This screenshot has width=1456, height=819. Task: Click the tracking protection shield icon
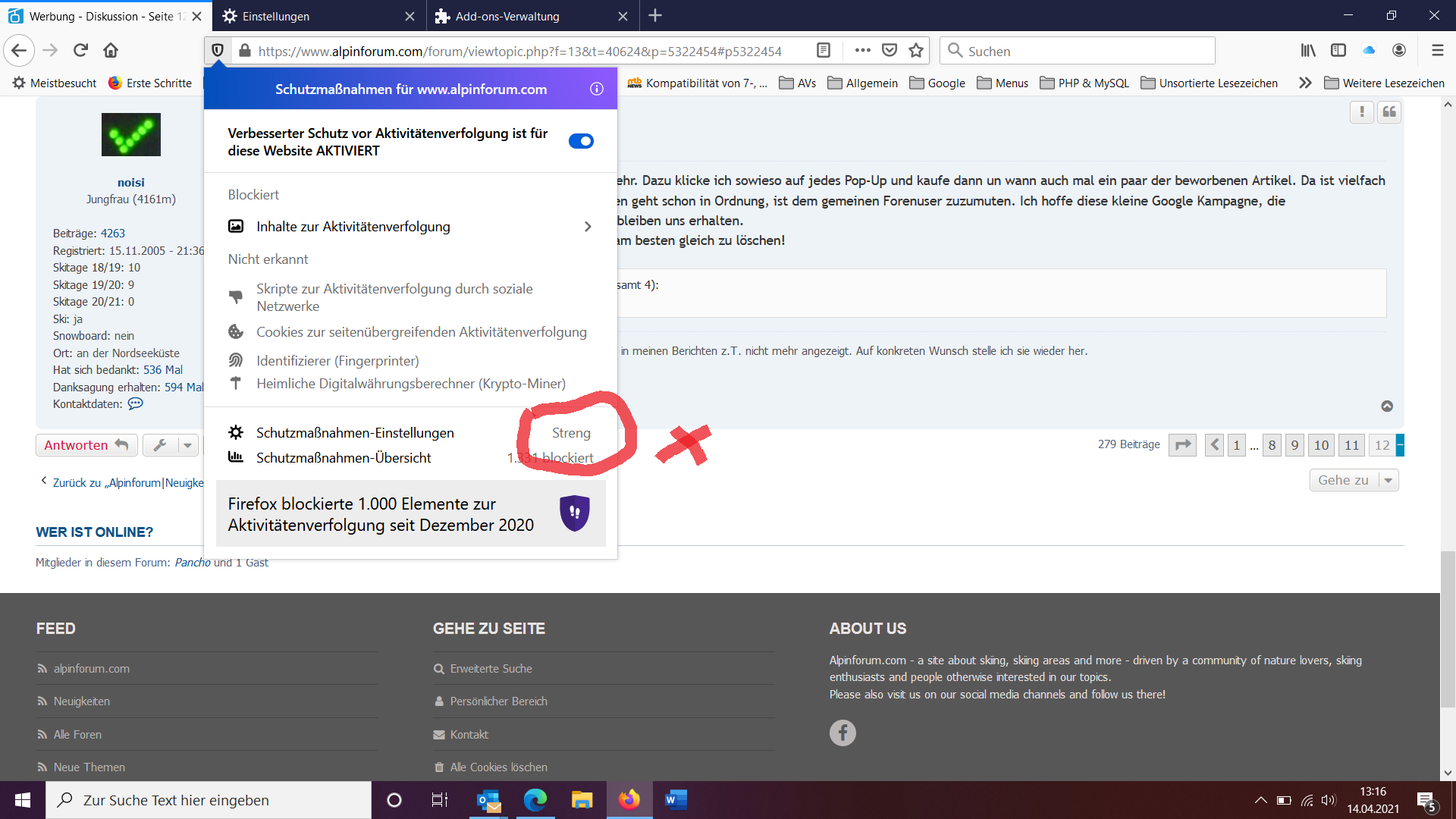218,51
